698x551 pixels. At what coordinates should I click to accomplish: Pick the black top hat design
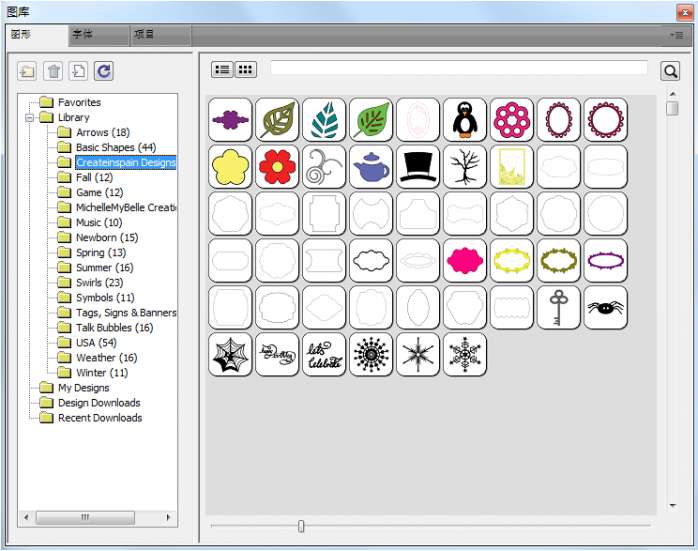tap(418, 167)
